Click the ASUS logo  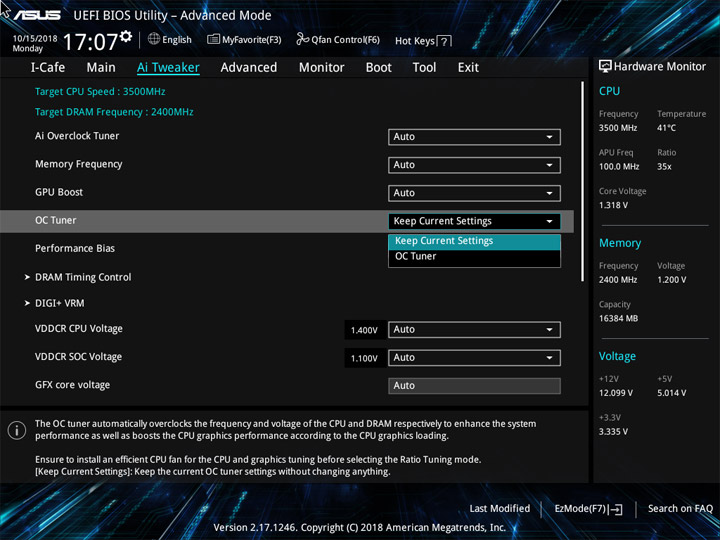click(37, 16)
